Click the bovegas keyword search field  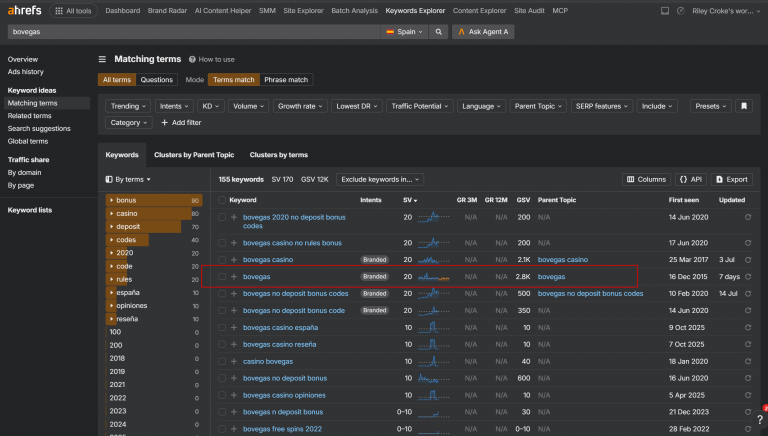pyautogui.click(x=193, y=32)
